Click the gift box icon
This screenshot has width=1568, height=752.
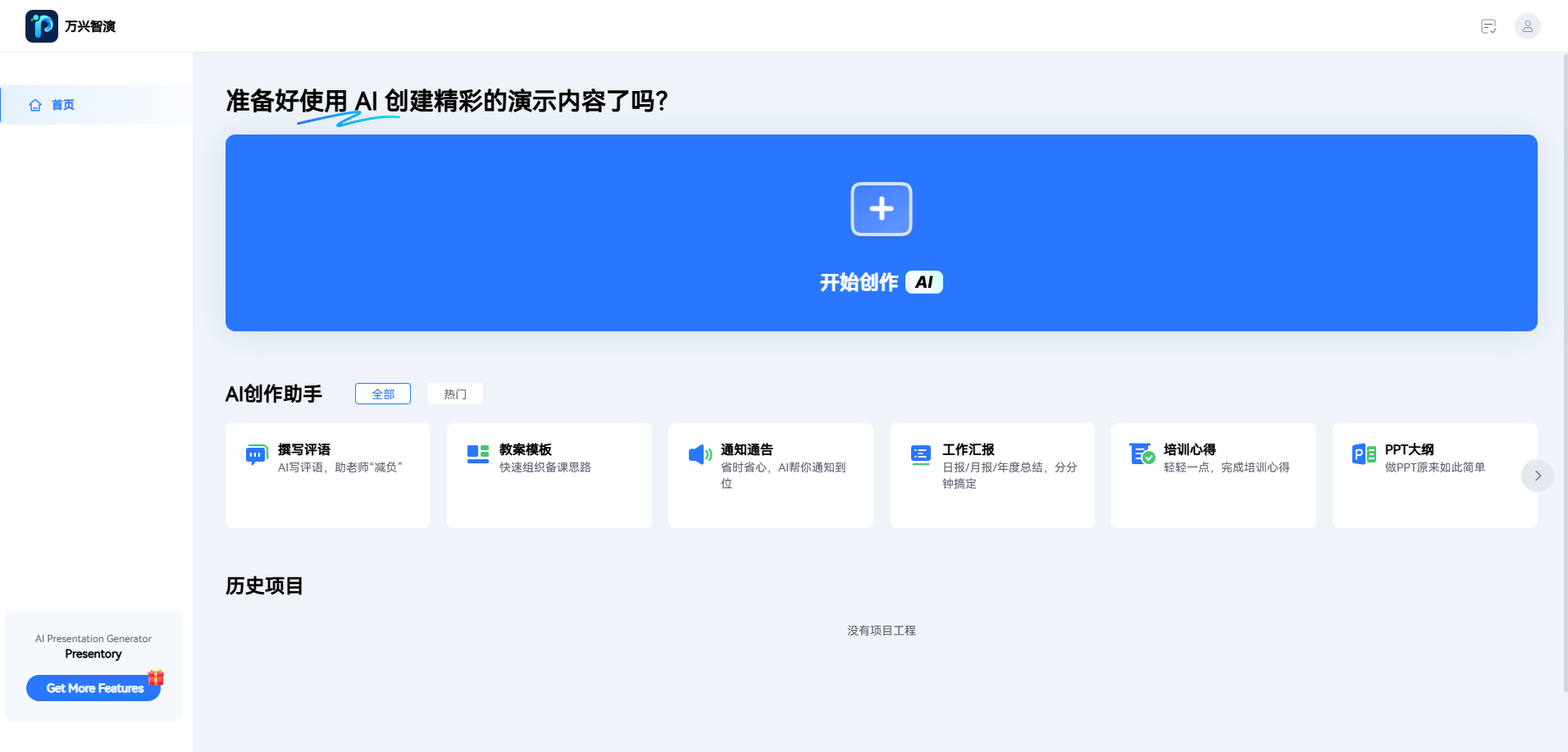156,677
